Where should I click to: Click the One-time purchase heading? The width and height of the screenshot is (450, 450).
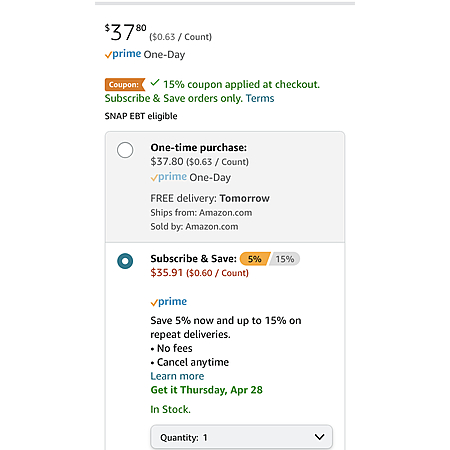pyautogui.click(x=199, y=147)
